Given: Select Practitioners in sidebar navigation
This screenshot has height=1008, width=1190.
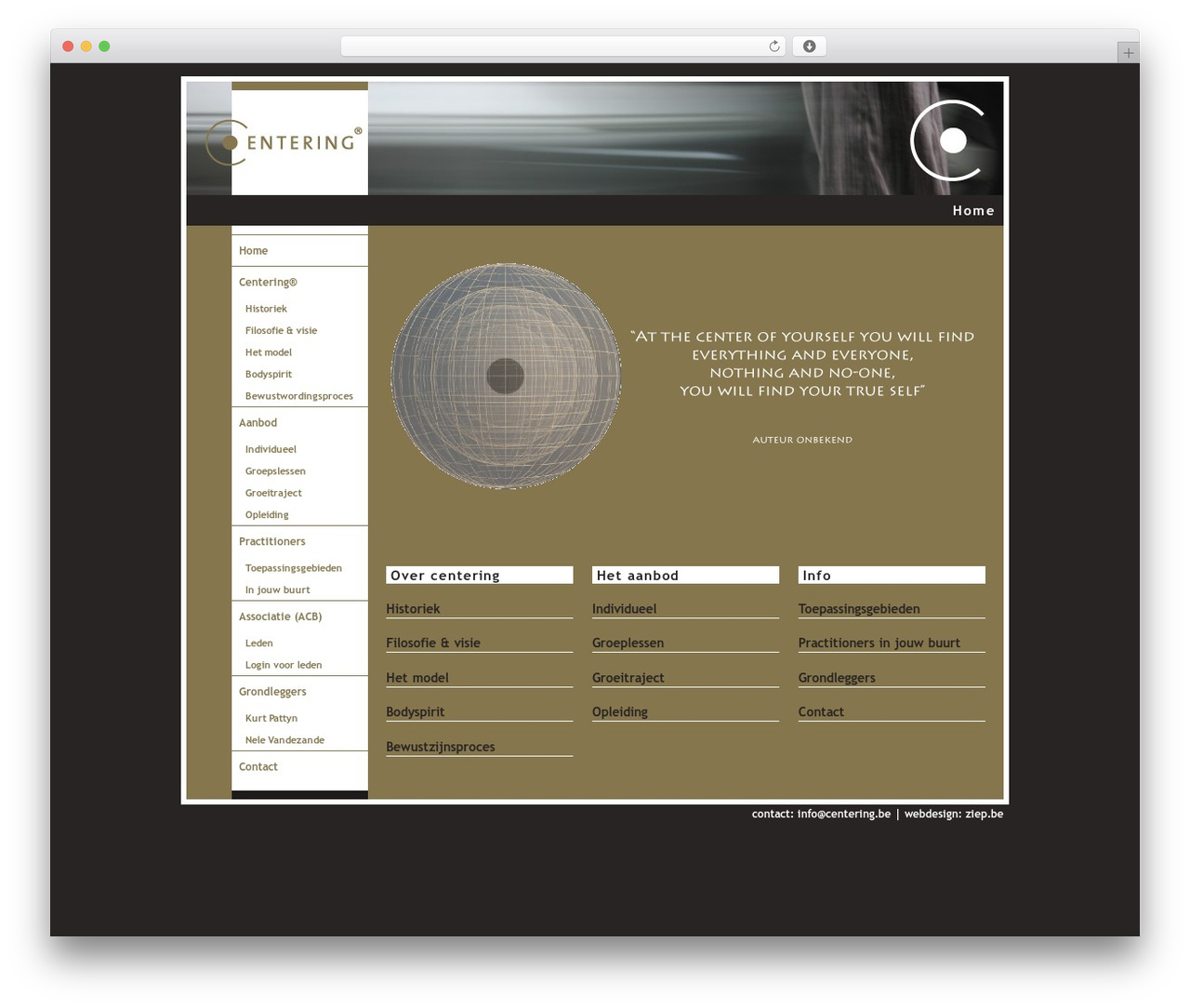Looking at the screenshot, I should click(271, 542).
